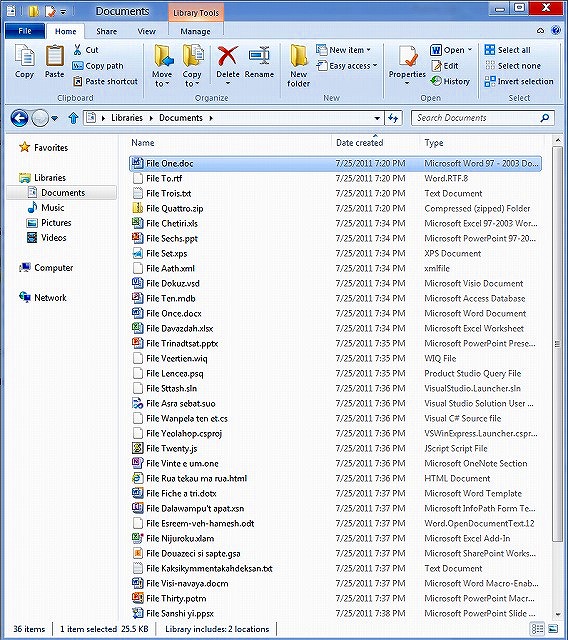
Task: Switch to the Home ribbon tab
Action: tap(65, 31)
